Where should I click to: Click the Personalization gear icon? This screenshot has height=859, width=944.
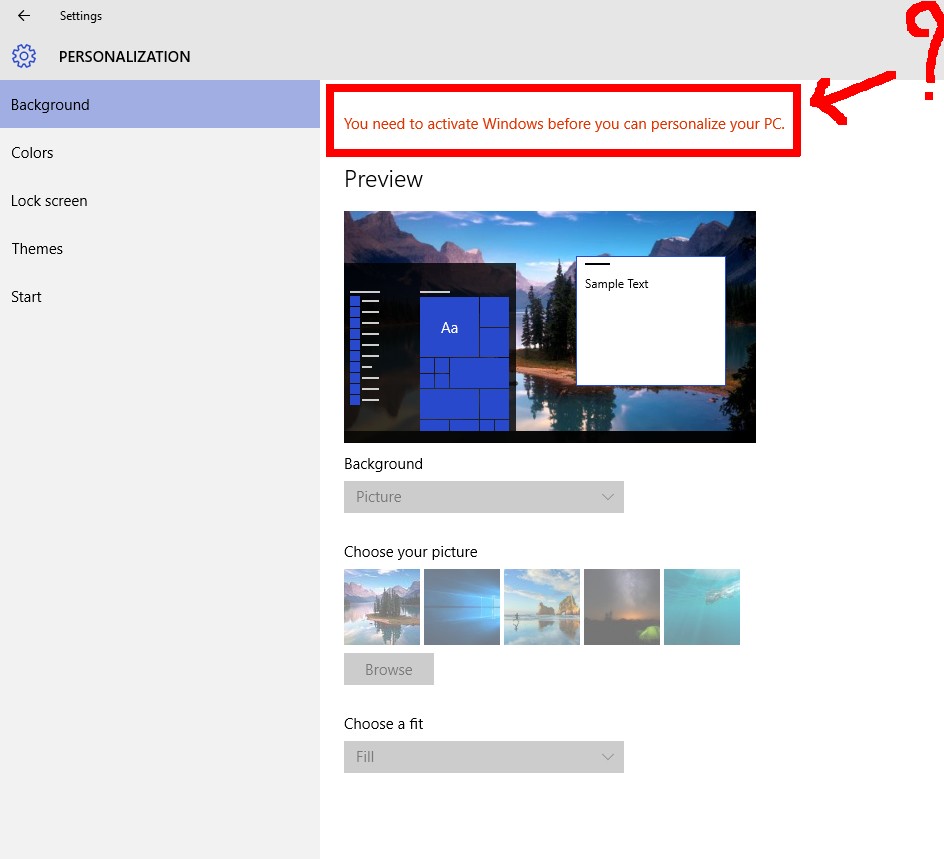tap(24, 56)
